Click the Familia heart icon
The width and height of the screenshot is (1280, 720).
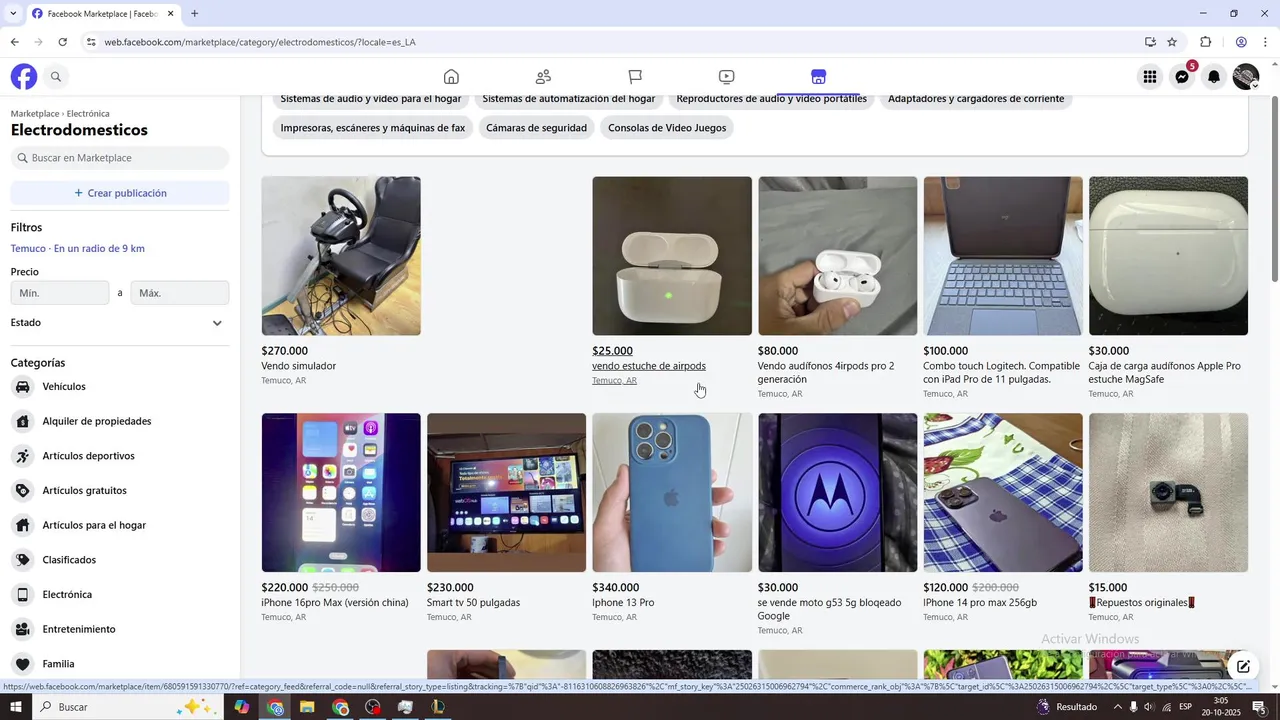tap(22, 664)
